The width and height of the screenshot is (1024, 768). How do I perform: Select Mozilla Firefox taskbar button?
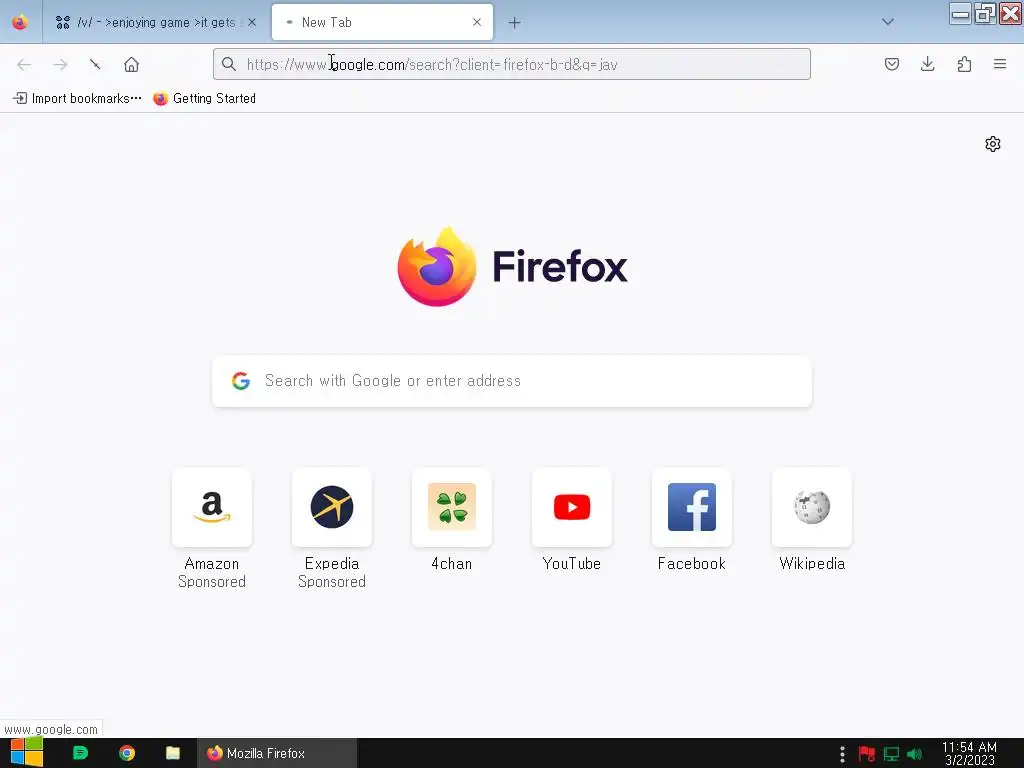277,753
